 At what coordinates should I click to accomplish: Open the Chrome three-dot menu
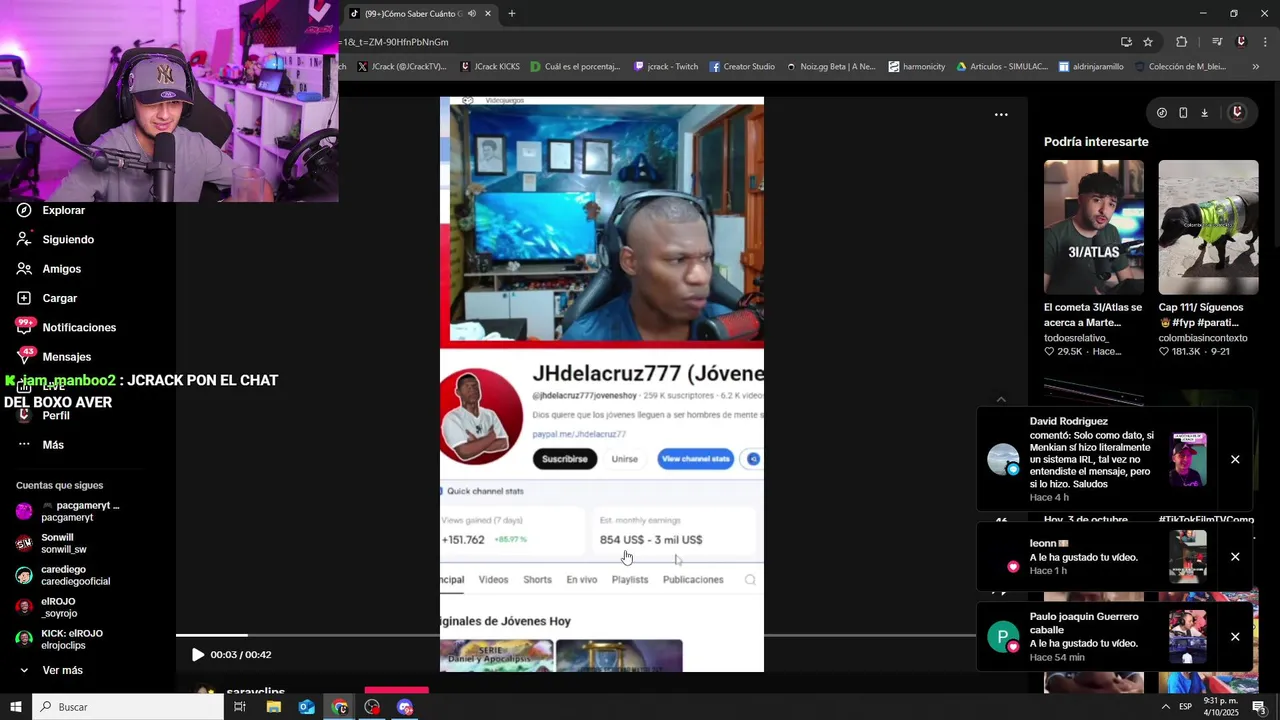tap(1266, 42)
